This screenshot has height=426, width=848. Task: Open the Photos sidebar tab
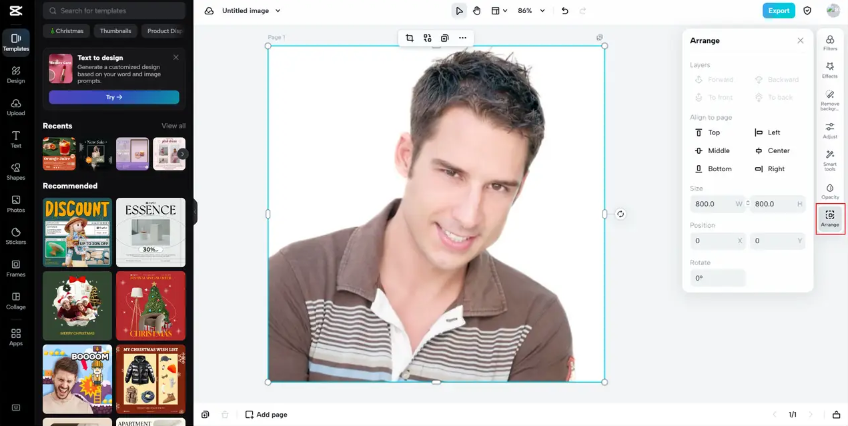16,204
